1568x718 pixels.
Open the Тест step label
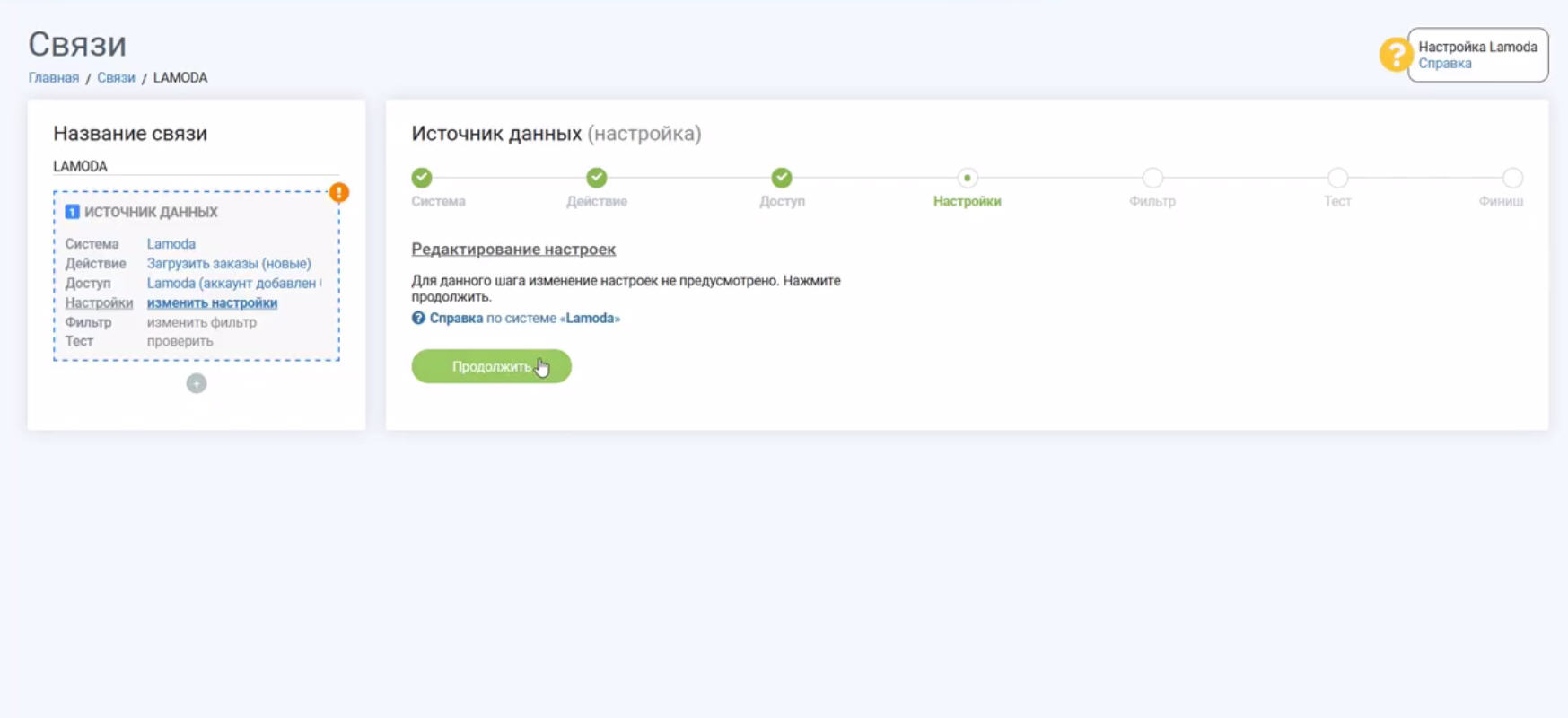(1337, 201)
